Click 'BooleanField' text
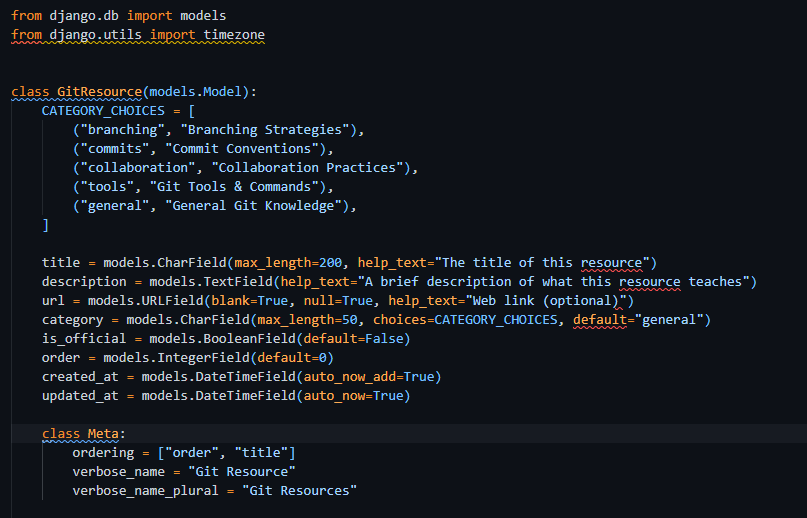Image resolution: width=807 pixels, height=518 pixels. [x=249, y=339]
